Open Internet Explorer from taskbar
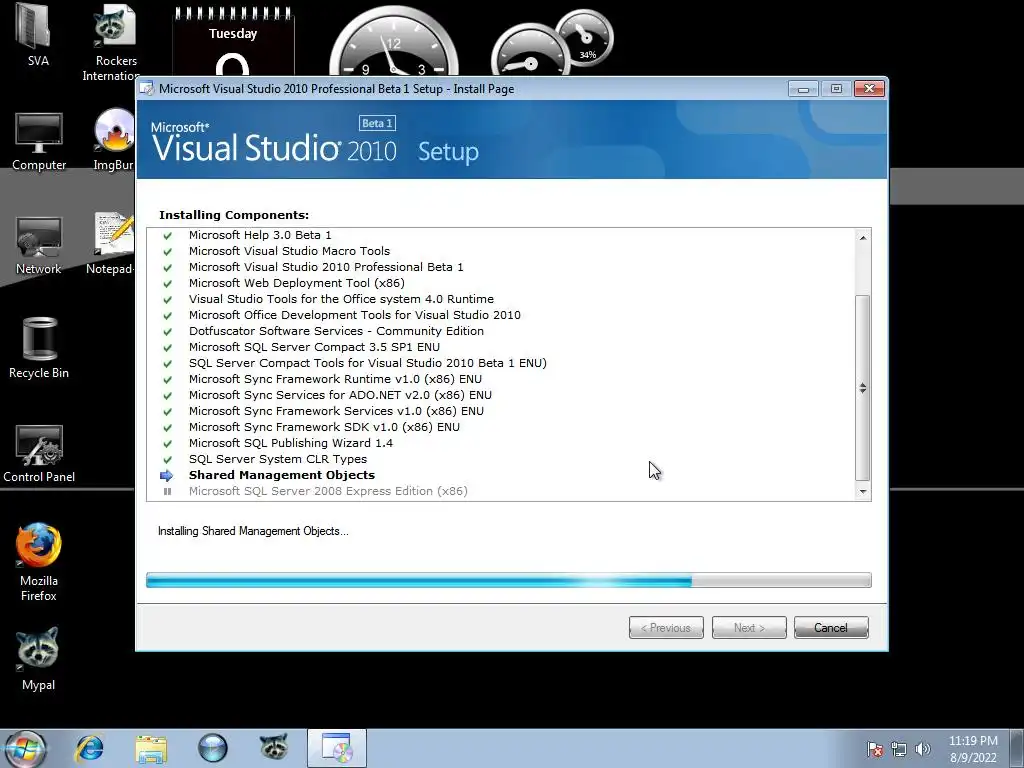 [89, 748]
